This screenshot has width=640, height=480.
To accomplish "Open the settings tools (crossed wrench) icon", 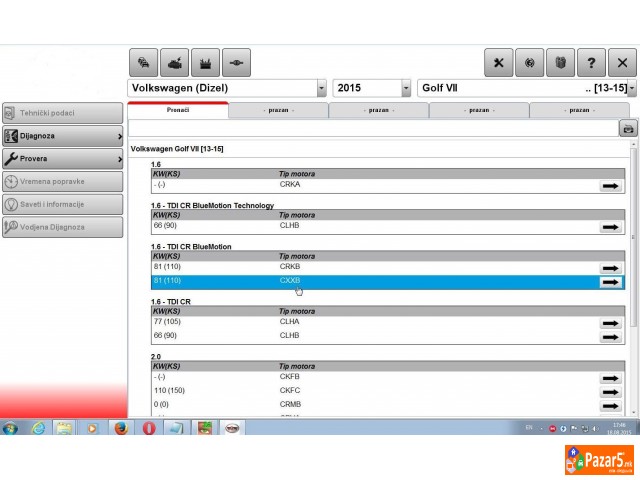I will (498, 62).
